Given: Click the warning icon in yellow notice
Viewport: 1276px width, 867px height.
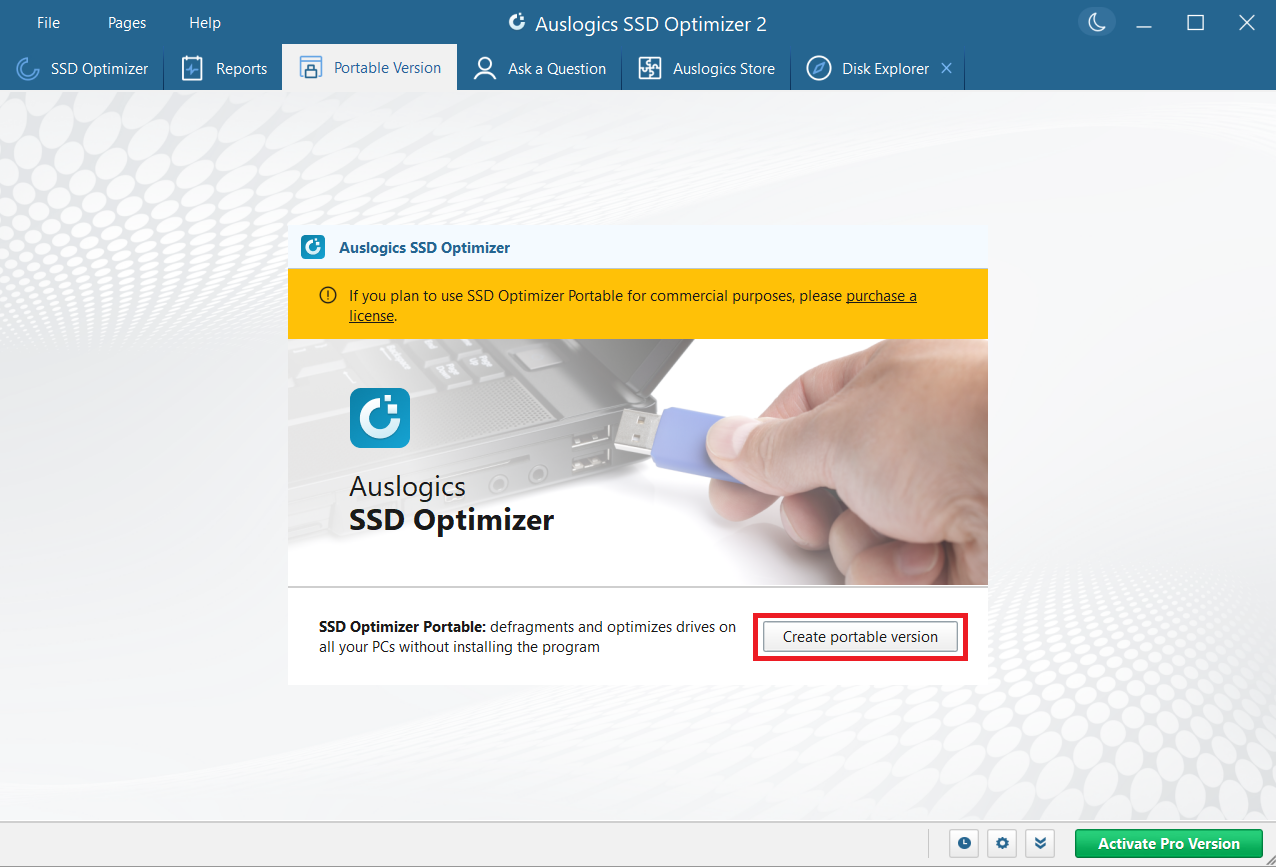Looking at the screenshot, I should [x=327, y=296].
